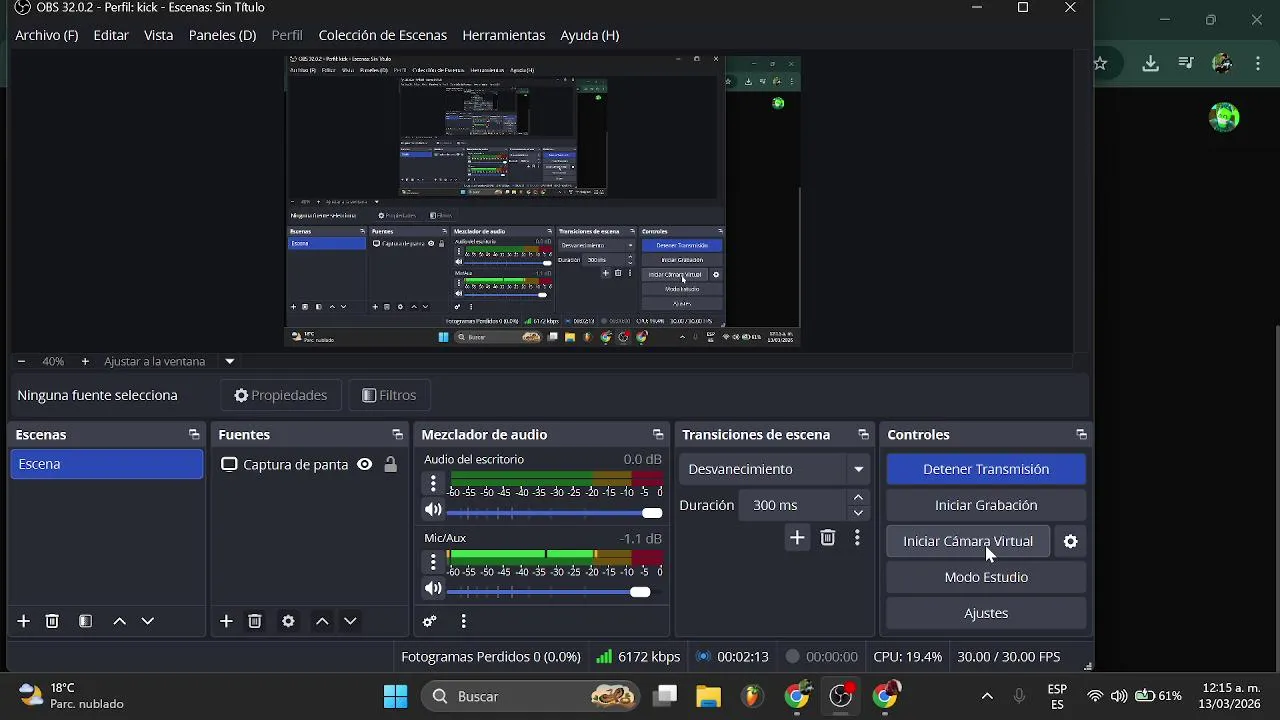Open transition properties three dots
This screenshot has width=1280, height=720.
[857, 538]
